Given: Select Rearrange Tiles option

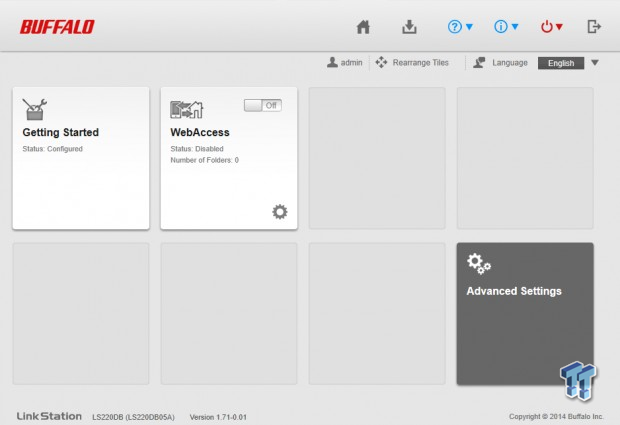Looking at the screenshot, I should pyautogui.click(x=420, y=63).
